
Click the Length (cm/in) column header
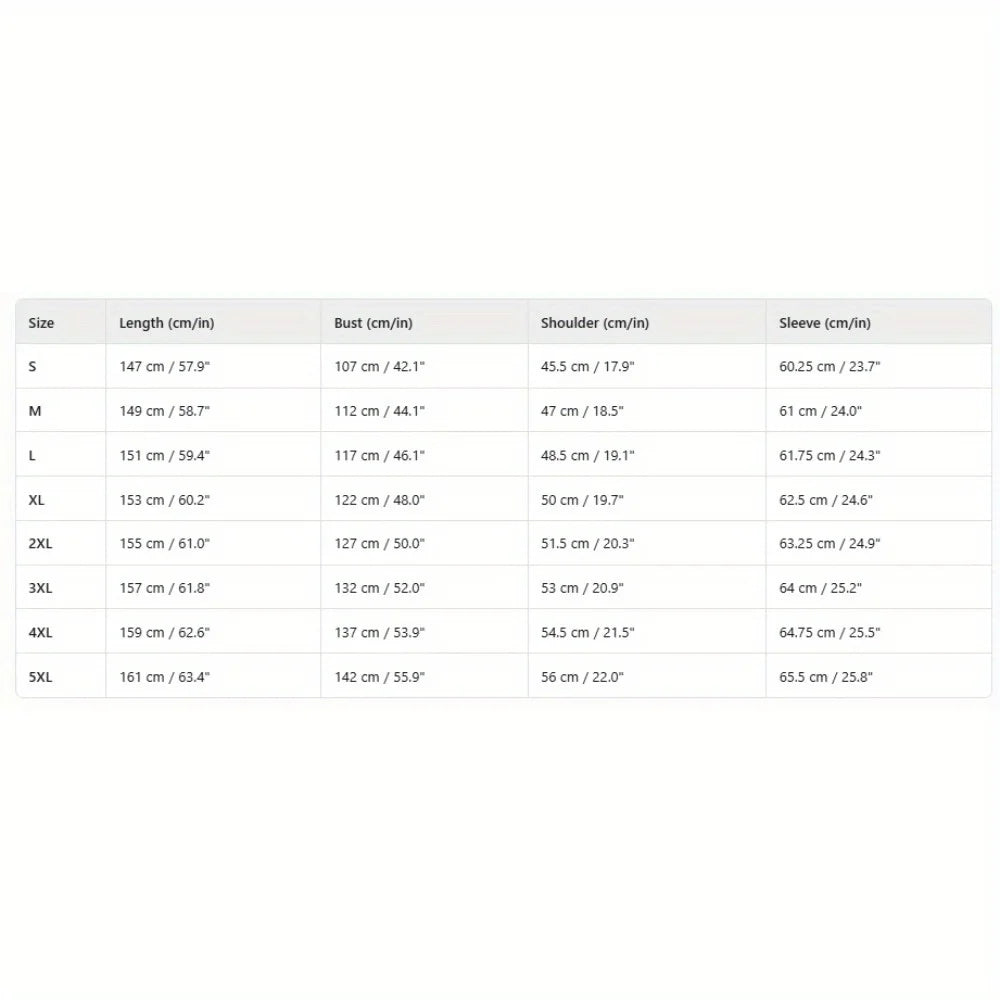pyautogui.click(x=167, y=323)
